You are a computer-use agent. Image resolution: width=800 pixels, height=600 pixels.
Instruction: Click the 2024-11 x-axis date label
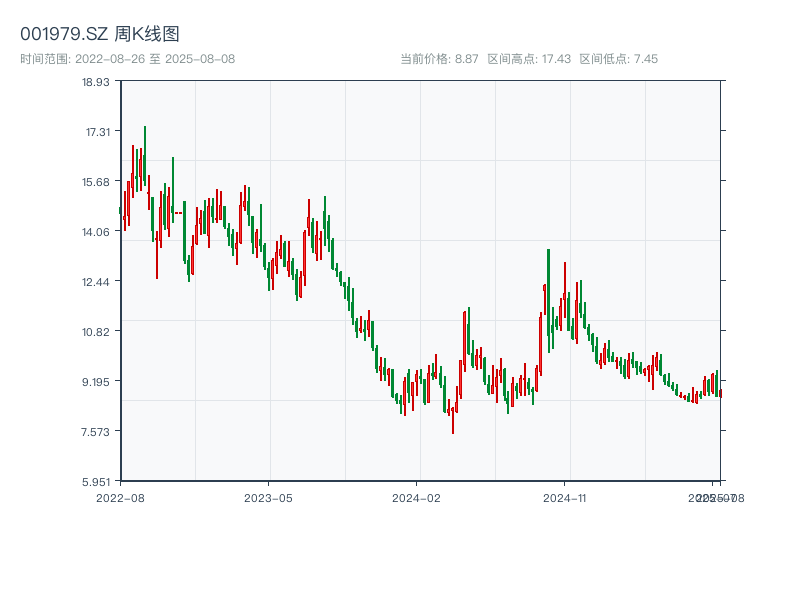[x=565, y=497]
